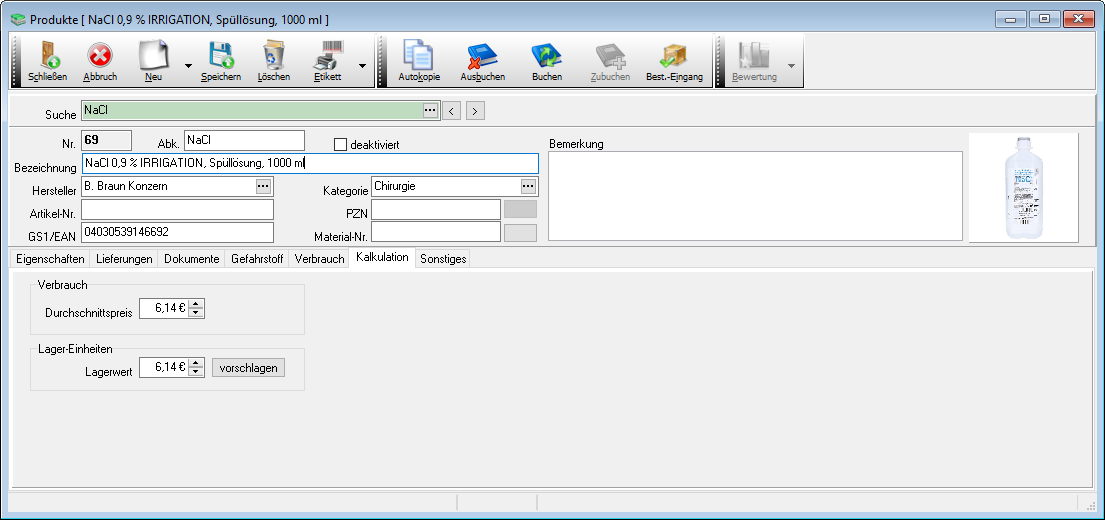Expand the Hersteller selection button

pos(263,186)
